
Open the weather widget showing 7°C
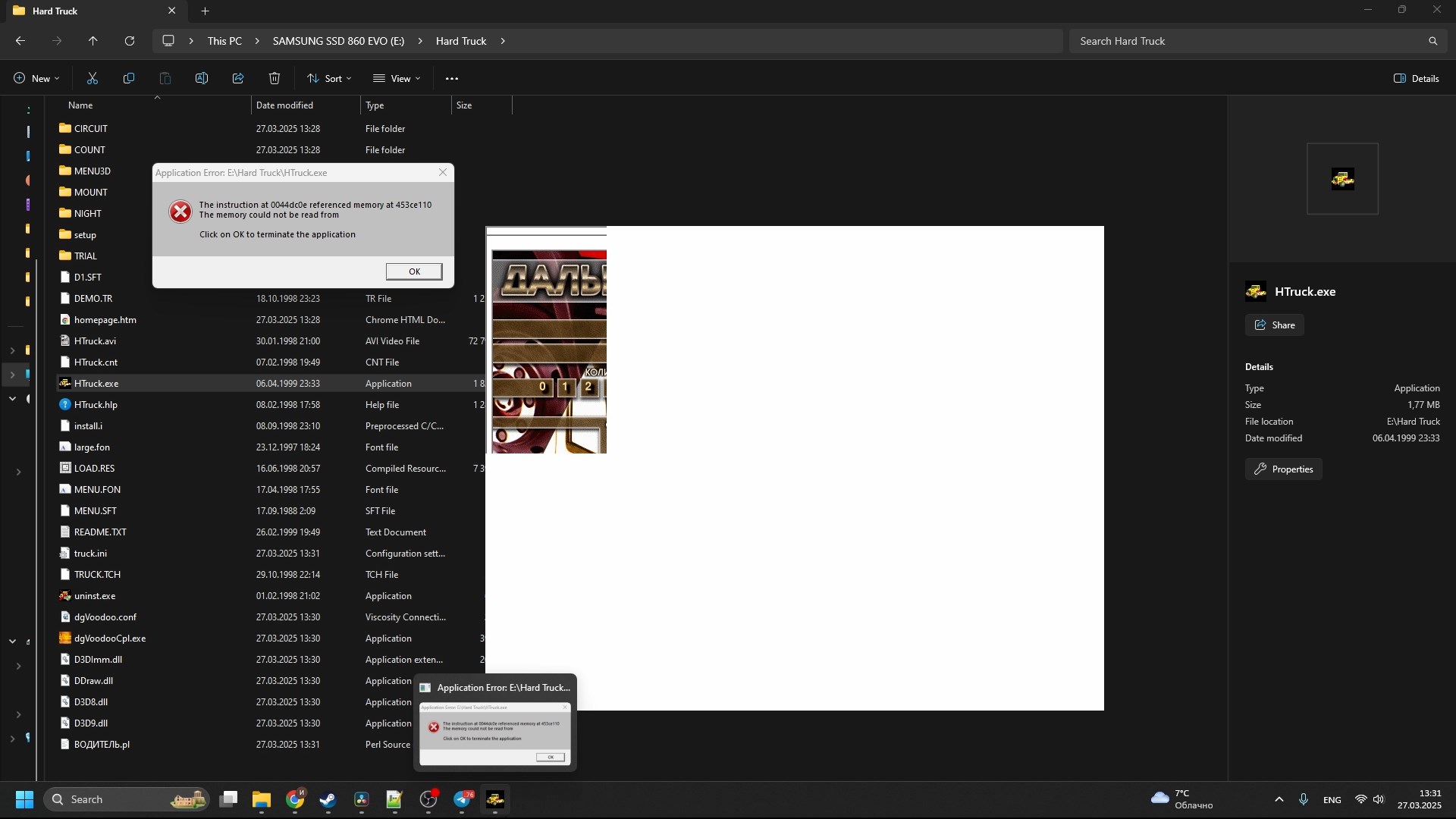point(1181,799)
